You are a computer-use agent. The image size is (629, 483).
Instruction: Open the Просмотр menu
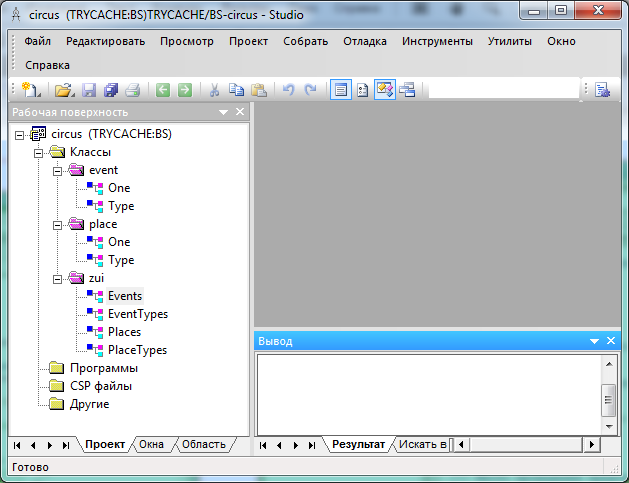(187, 41)
